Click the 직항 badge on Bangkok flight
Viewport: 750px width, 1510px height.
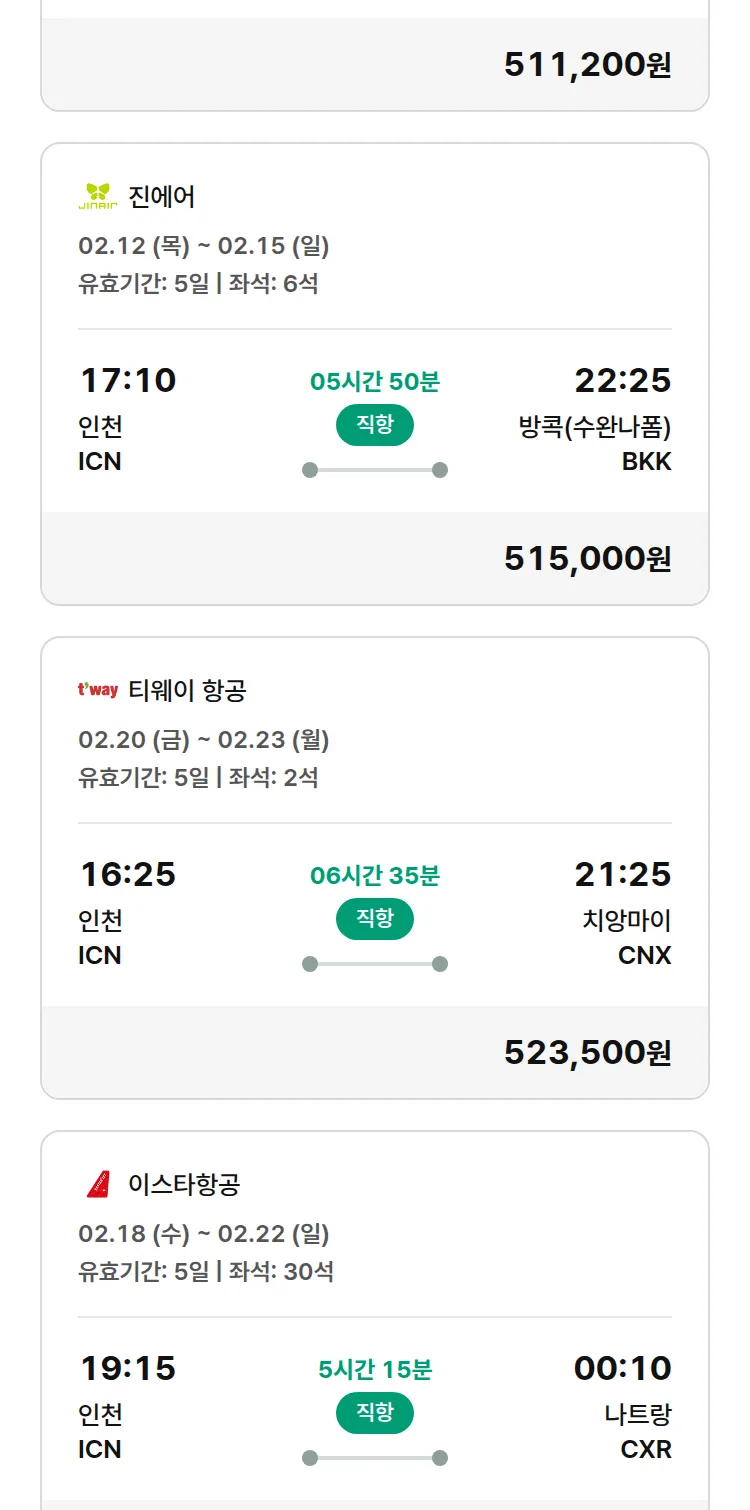point(374,425)
